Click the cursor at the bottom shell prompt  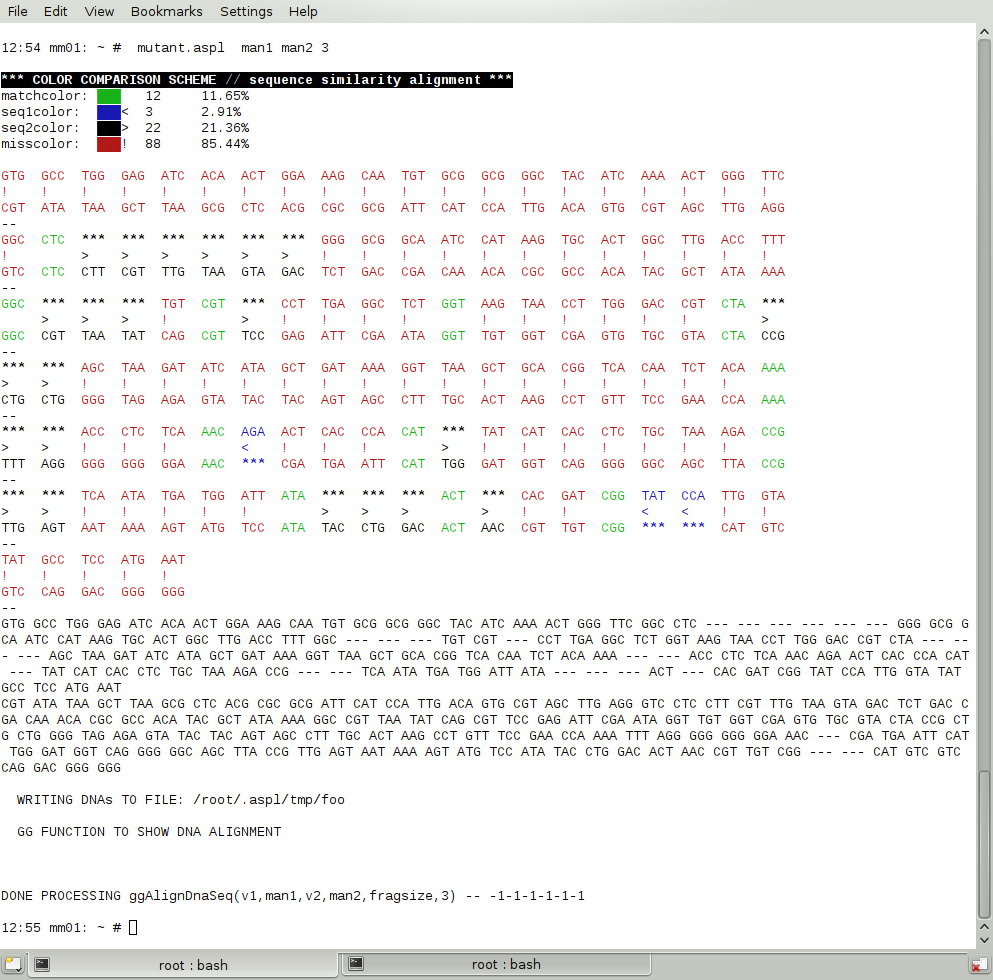click(133, 928)
